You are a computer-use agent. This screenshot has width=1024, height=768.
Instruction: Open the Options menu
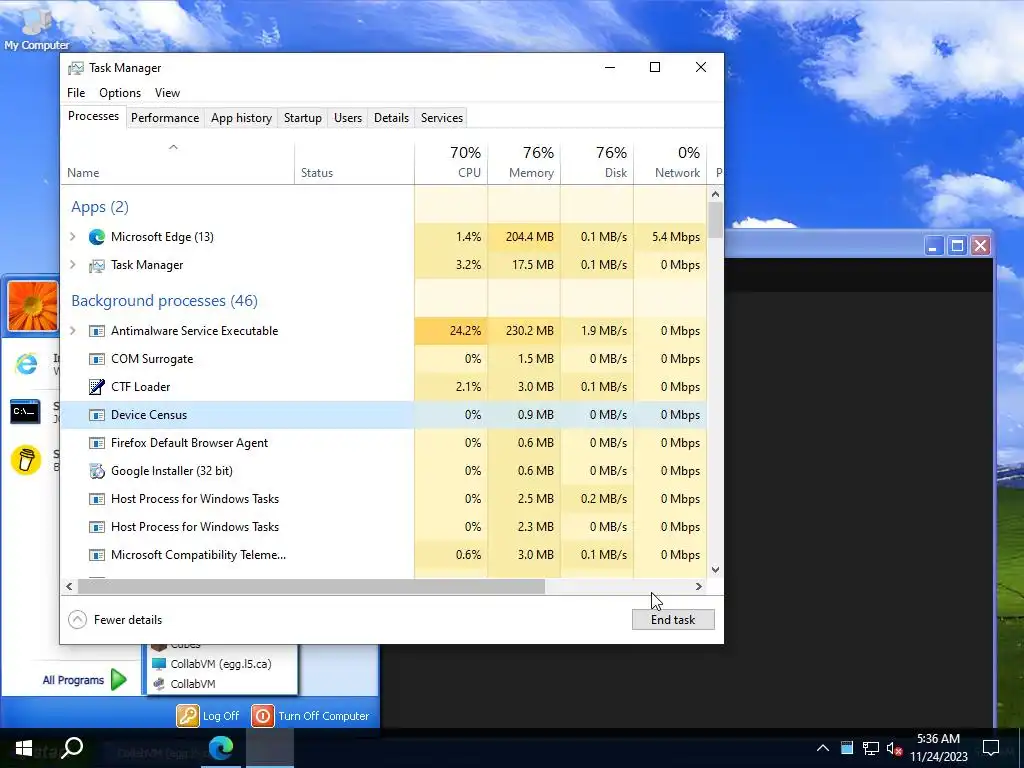click(x=120, y=93)
